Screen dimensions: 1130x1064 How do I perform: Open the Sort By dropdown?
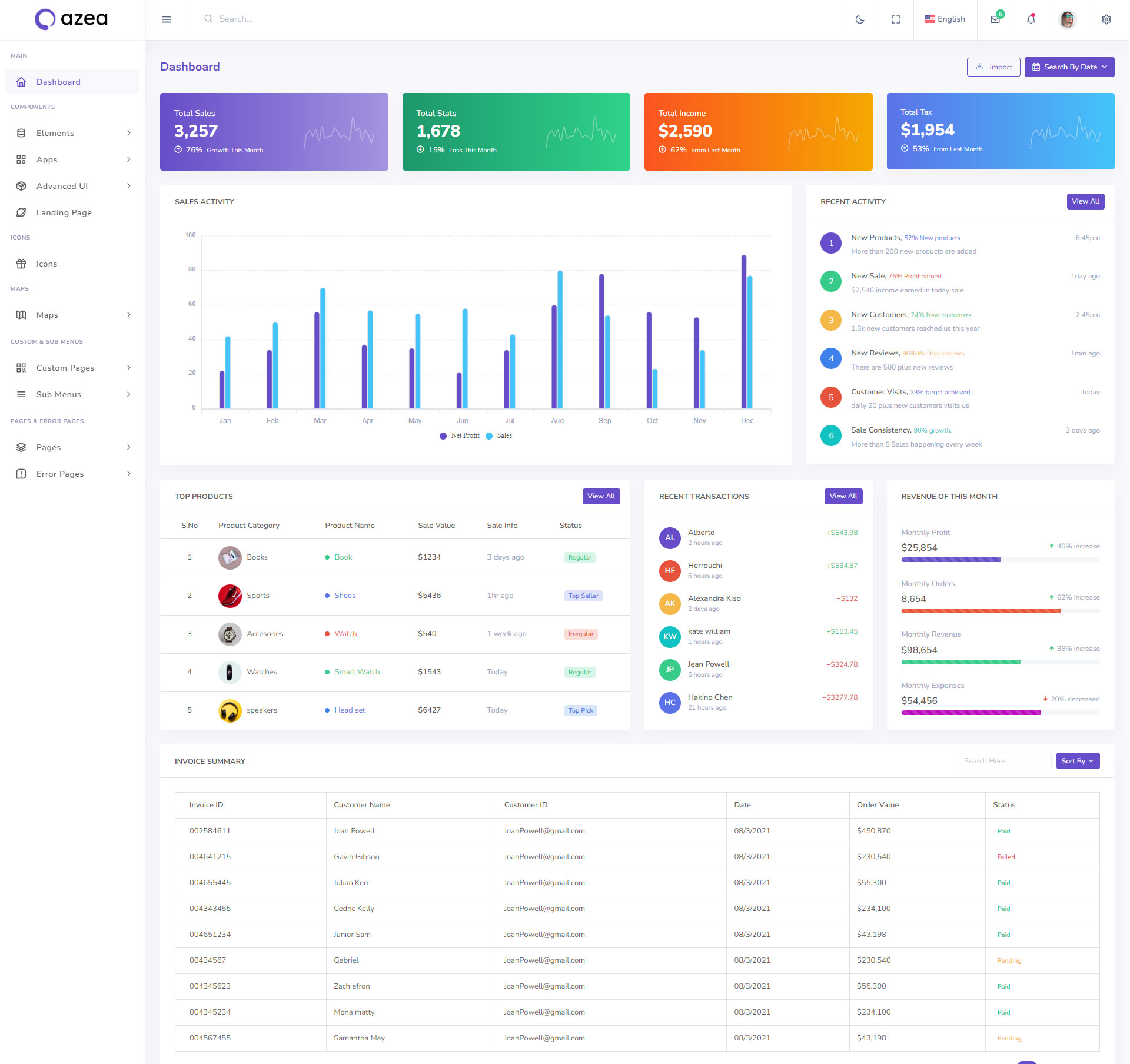point(1077,761)
